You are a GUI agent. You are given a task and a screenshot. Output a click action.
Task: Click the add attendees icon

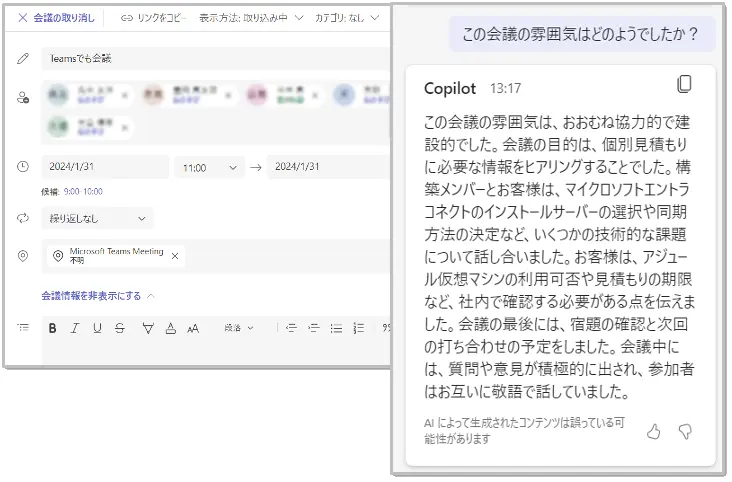[23, 98]
